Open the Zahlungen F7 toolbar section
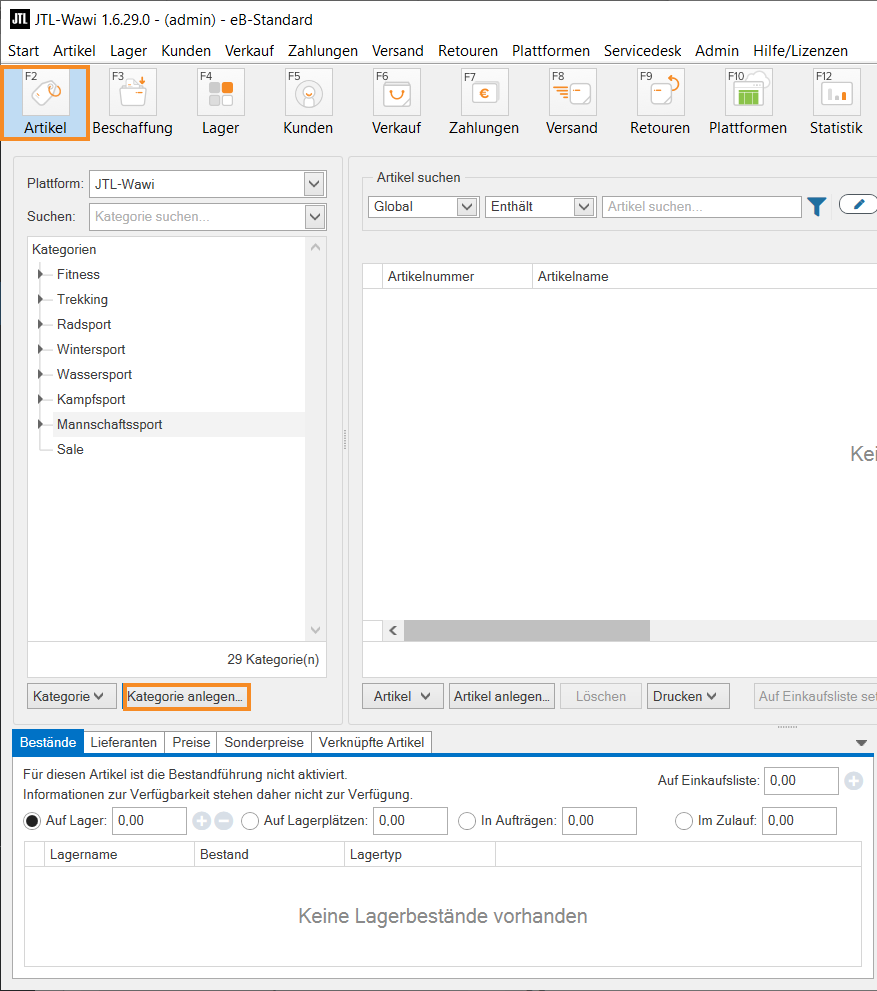 pos(484,102)
